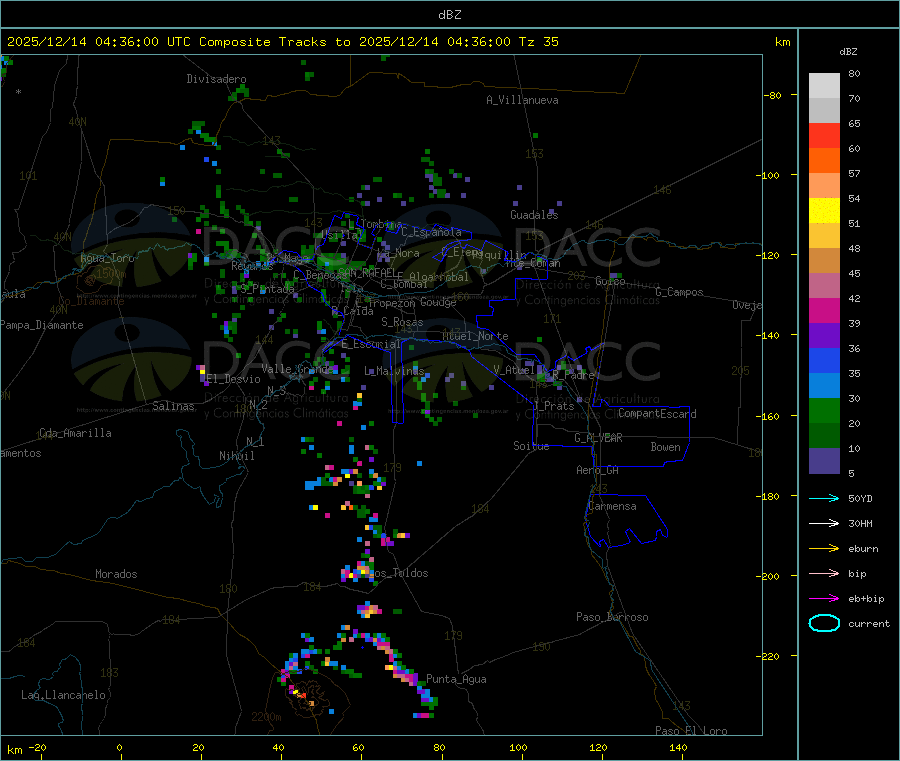Click the 60 dBZ red color swatch

coord(824,135)
